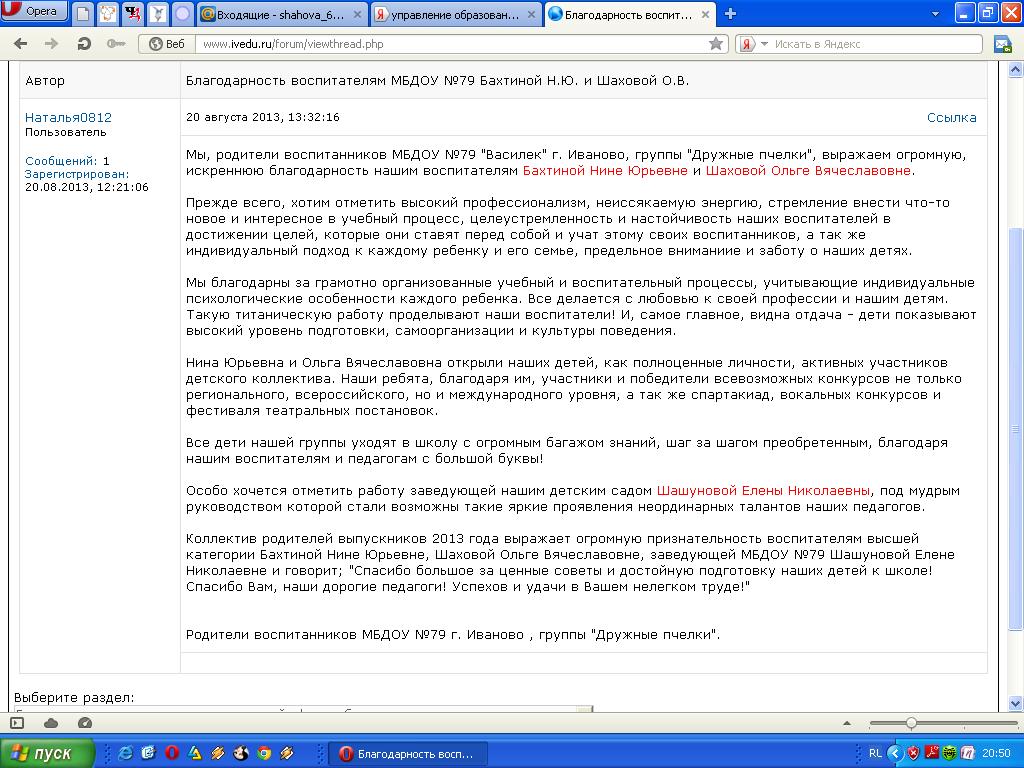Launch Opera from quick launch bar

pos(172,753)
